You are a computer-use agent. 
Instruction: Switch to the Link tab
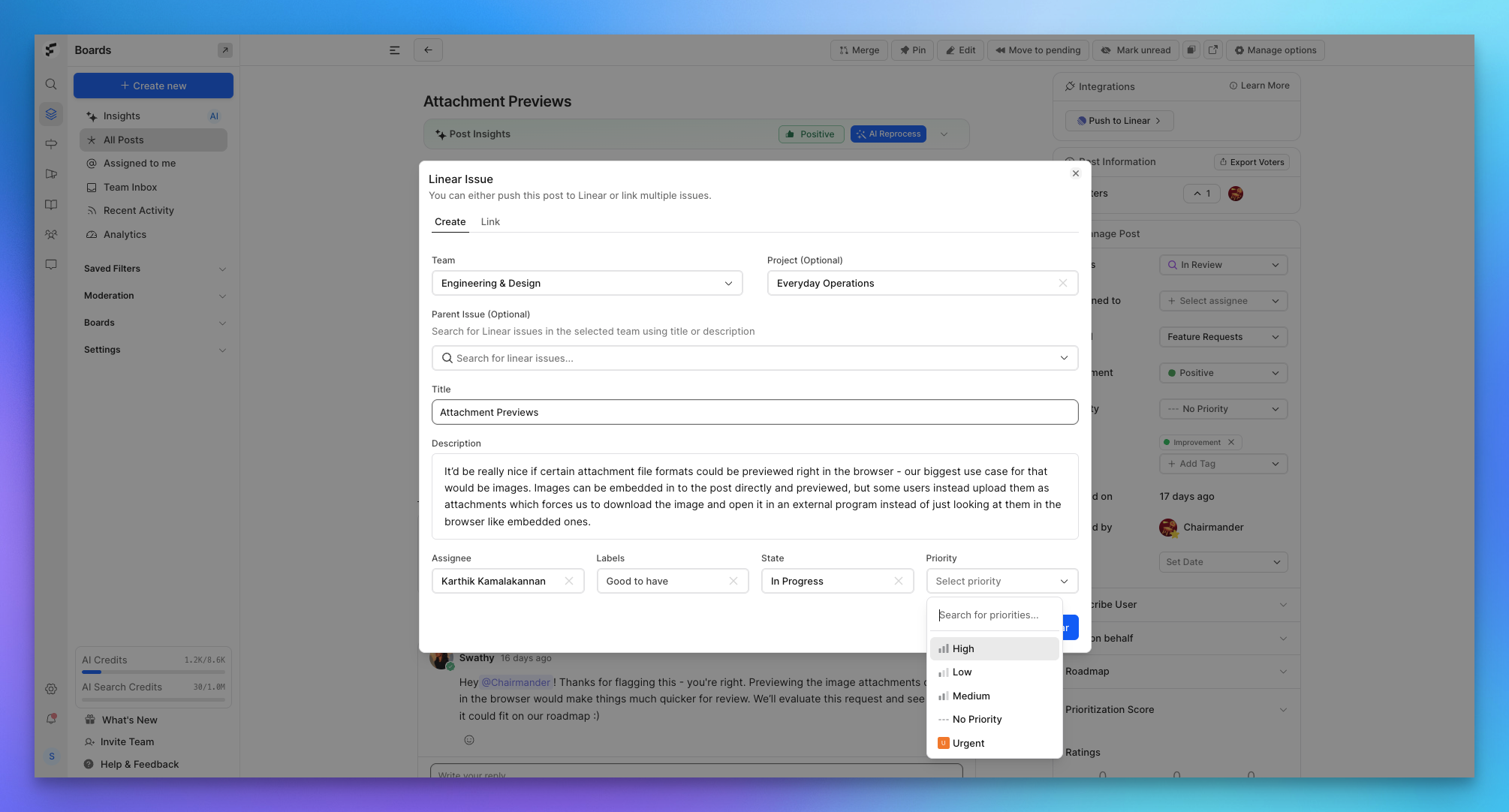click(x=490, y=221)
